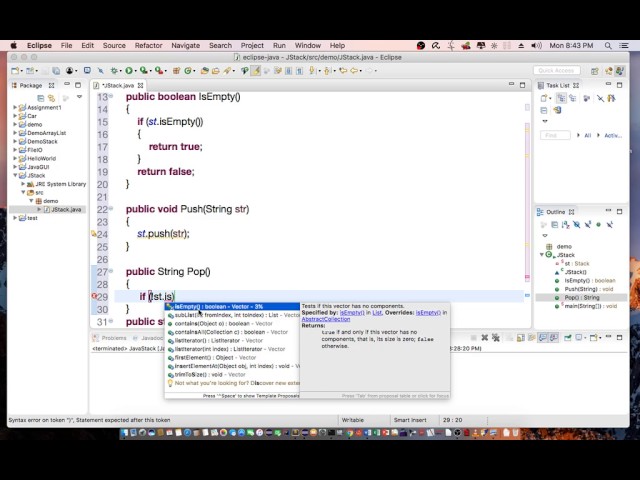Click the Save All toolbar icon
Image resolution: width=640 pixels, height=480 pixels.
click(56, 71)
